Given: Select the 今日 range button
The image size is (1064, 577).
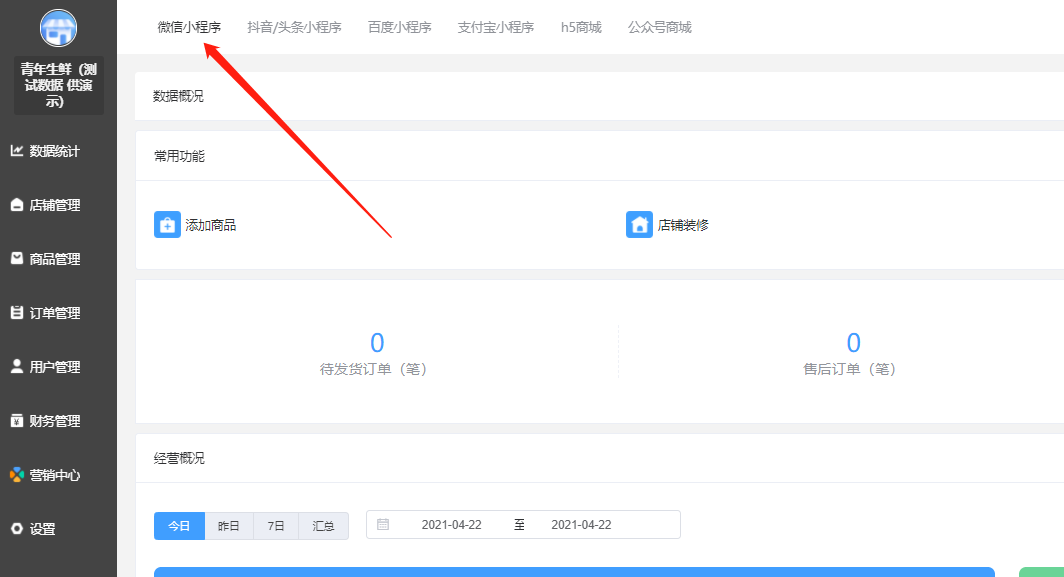Looking at the screenshot, I should tap(179, 526).
